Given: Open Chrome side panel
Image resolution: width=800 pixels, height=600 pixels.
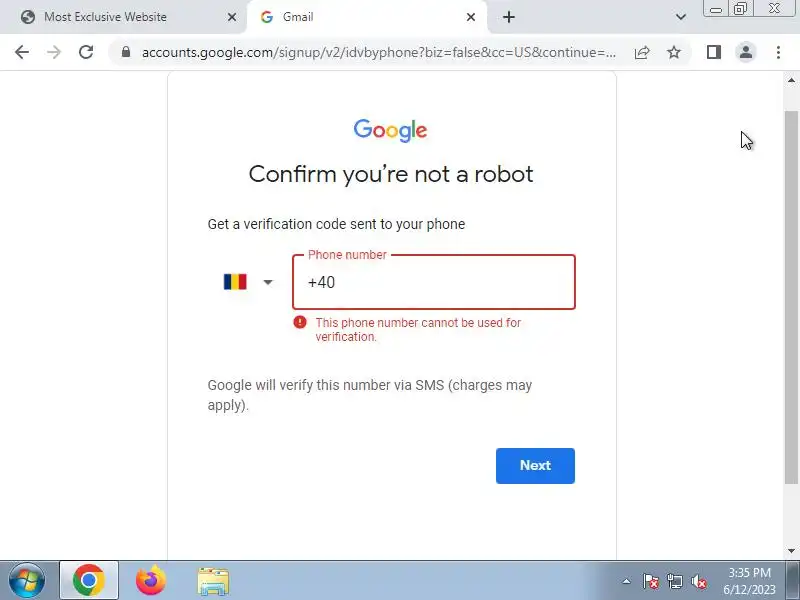Looking at the screenshot, I should click(714, 52).
